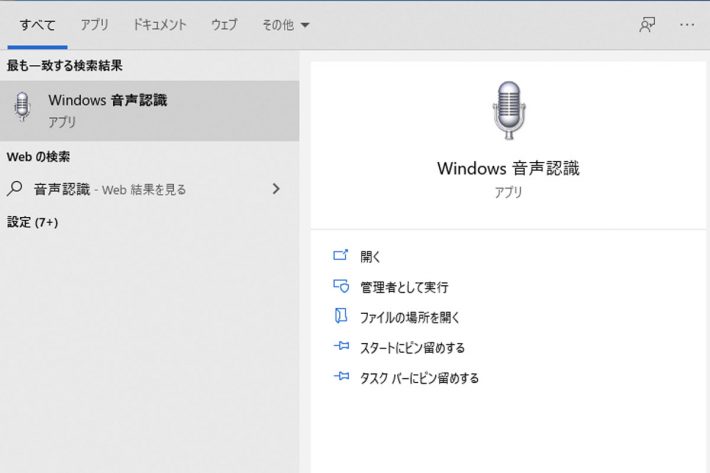Image resolution: width=710 pixels, height=473 pixels.
Task: Choose ファイルの場所を開く
Action: [410, 317]
